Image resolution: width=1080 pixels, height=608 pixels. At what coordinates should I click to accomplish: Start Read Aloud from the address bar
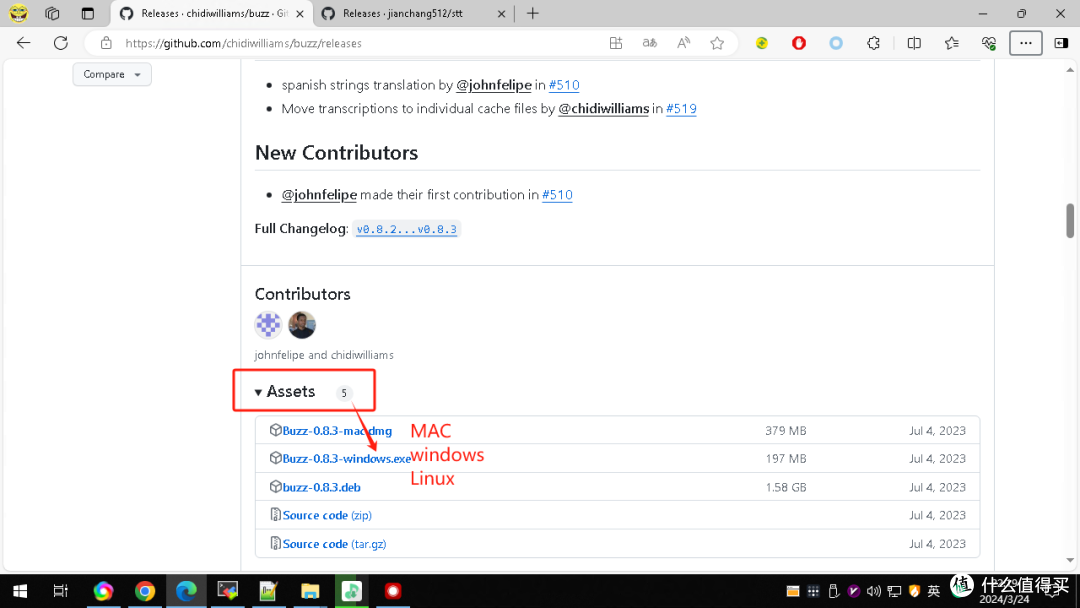pos(683,43)
